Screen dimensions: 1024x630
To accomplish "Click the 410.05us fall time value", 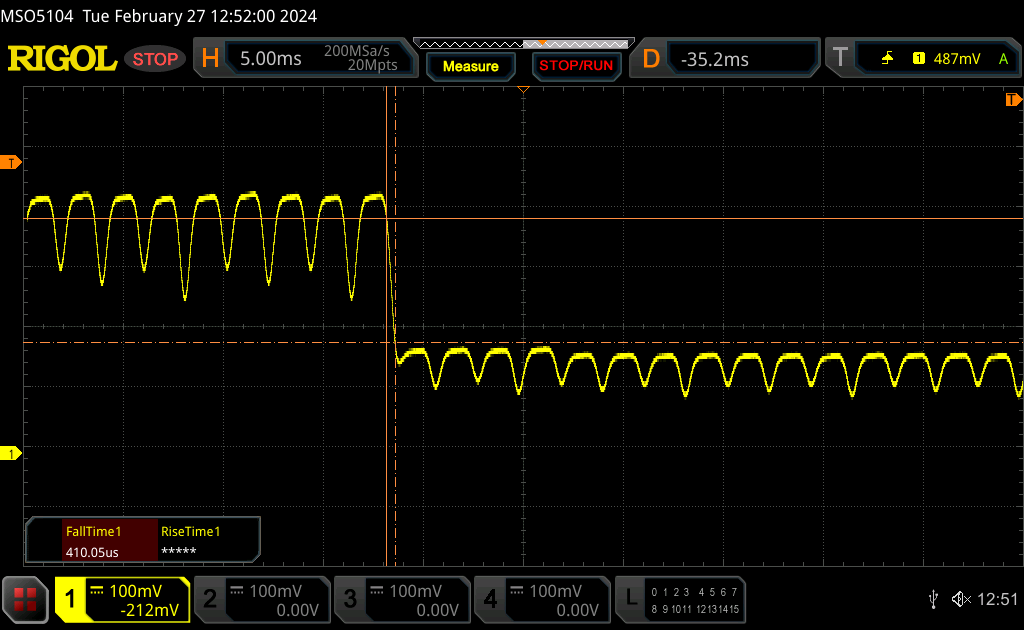I will [92, 552].
